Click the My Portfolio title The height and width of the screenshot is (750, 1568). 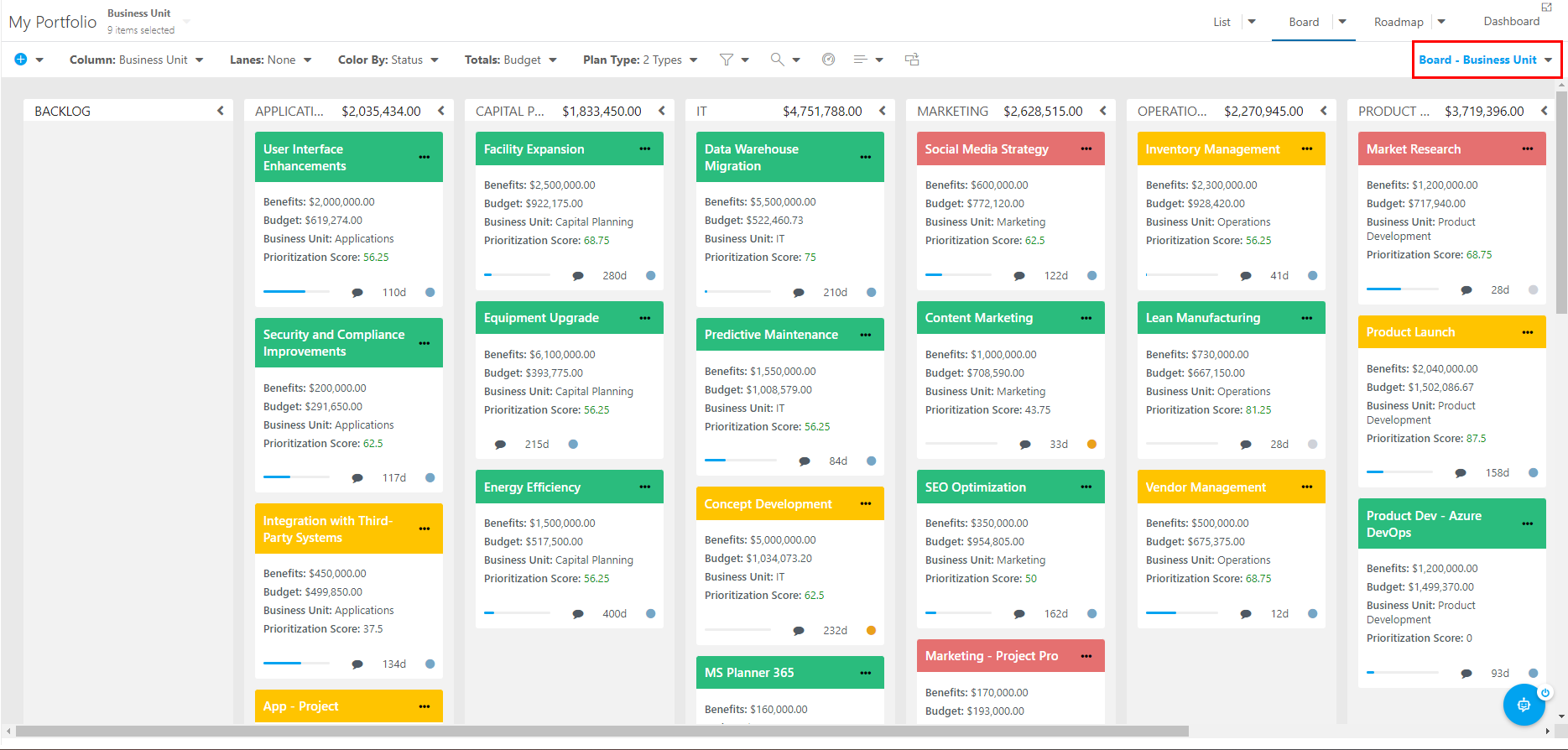53,22
